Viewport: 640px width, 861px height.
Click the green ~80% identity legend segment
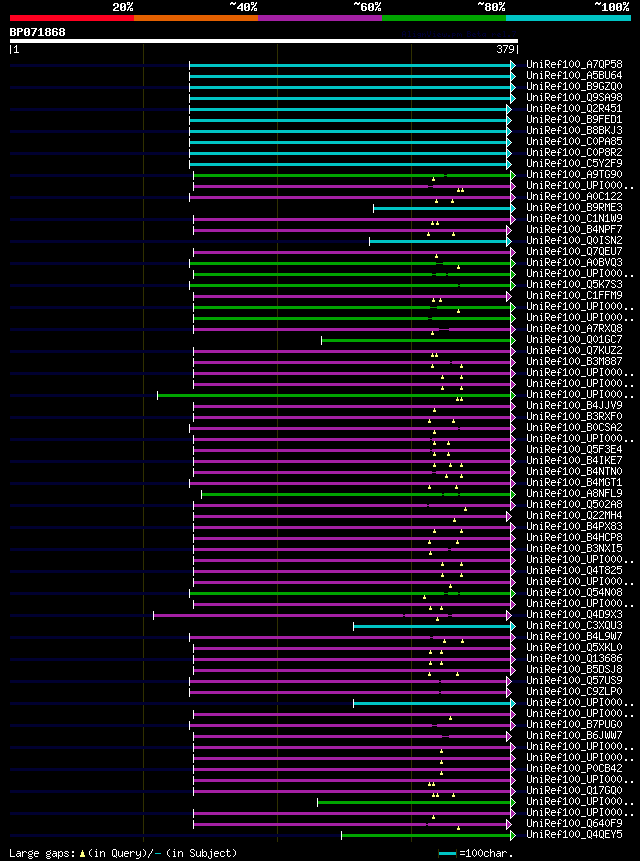[x=444, y=18]
